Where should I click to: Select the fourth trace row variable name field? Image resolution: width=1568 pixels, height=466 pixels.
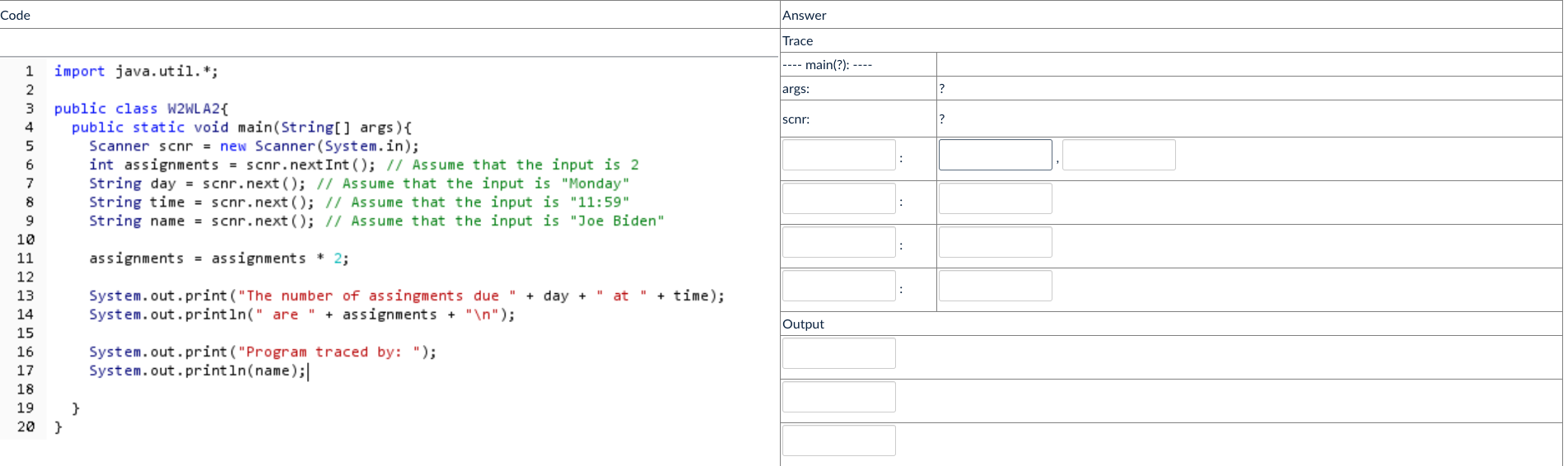(838, 286)
